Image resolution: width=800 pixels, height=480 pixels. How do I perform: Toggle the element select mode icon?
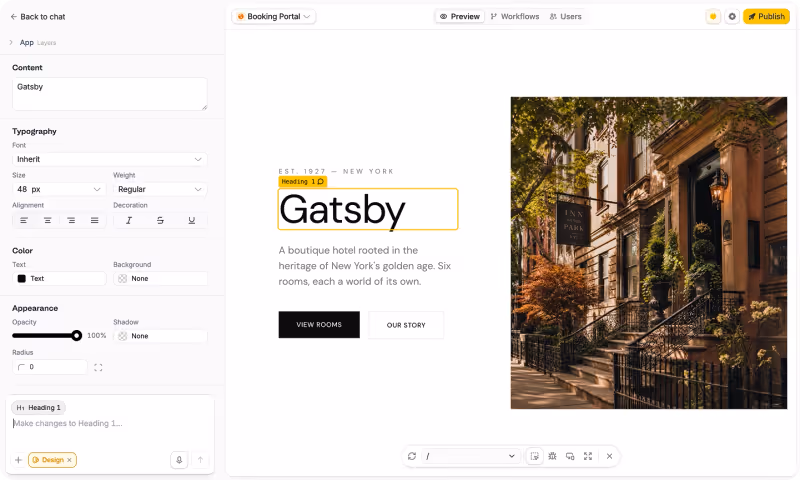point(534,456)
